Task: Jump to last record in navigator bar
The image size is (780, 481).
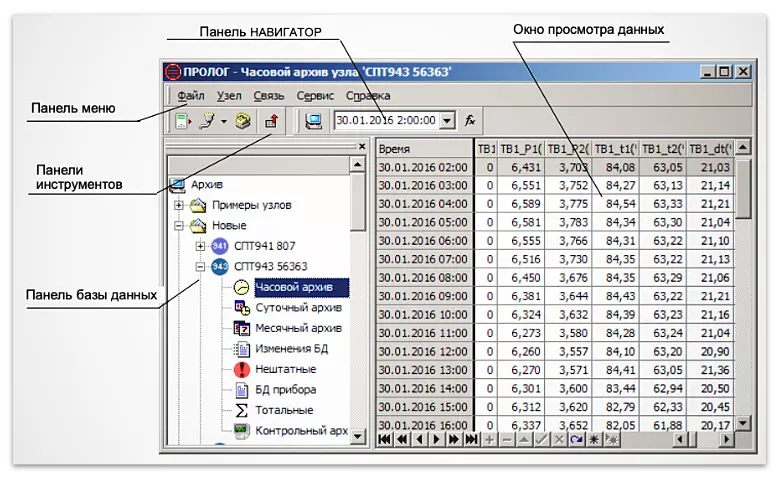Action: point(470,439)
